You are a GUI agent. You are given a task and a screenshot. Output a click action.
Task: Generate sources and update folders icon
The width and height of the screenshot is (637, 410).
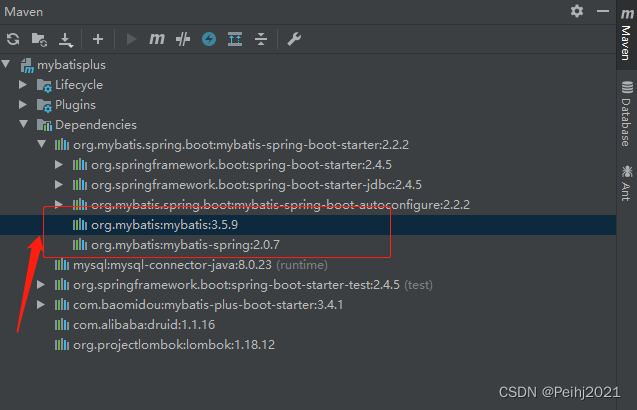(x=39, y=39)
